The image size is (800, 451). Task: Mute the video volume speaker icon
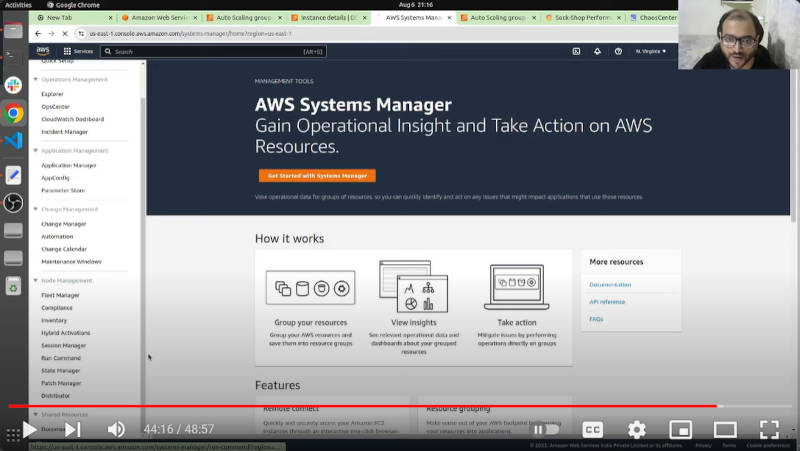tap(116, 430)
